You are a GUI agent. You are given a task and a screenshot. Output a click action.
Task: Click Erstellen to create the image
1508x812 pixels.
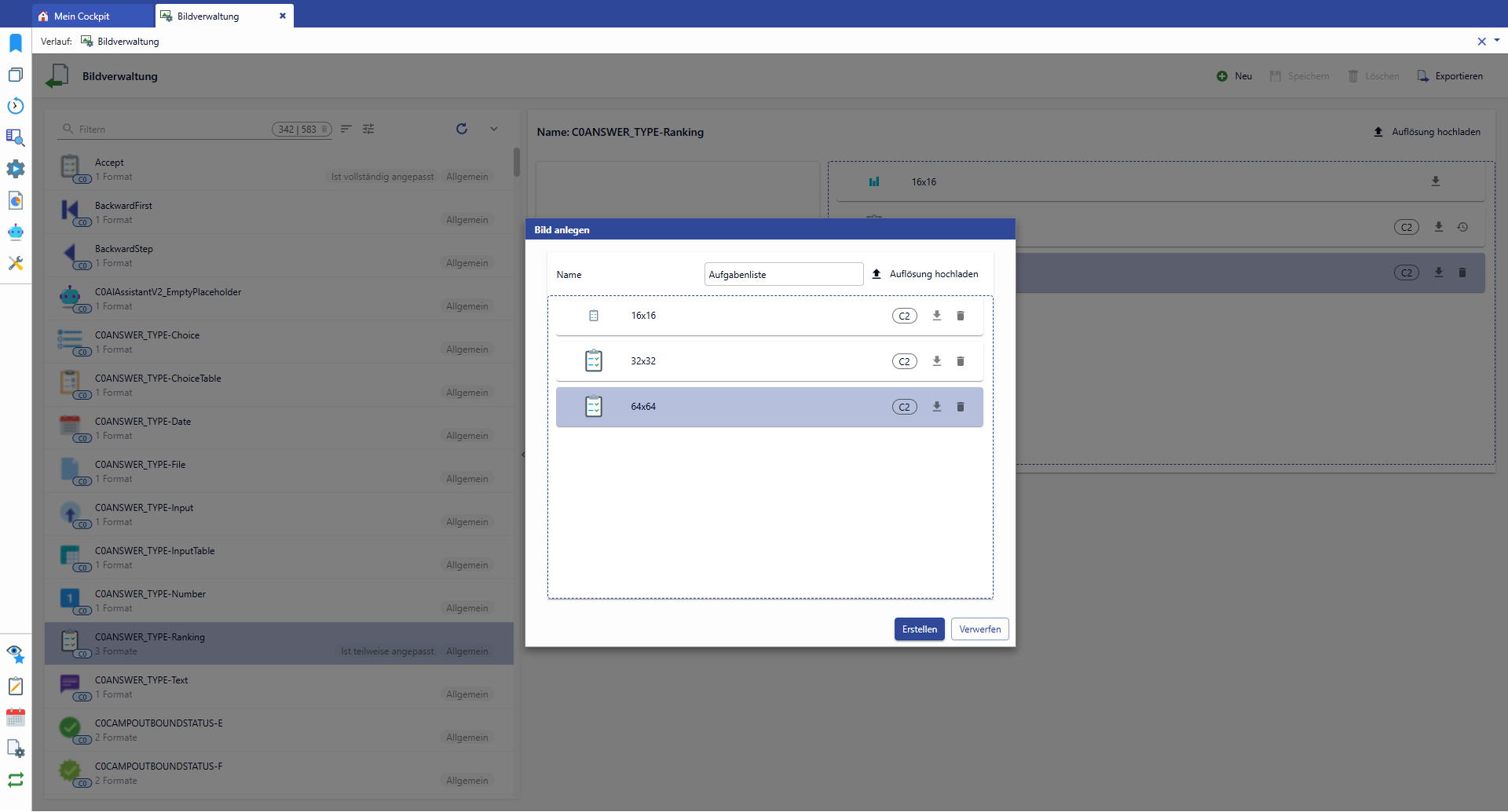click(919, 629)
